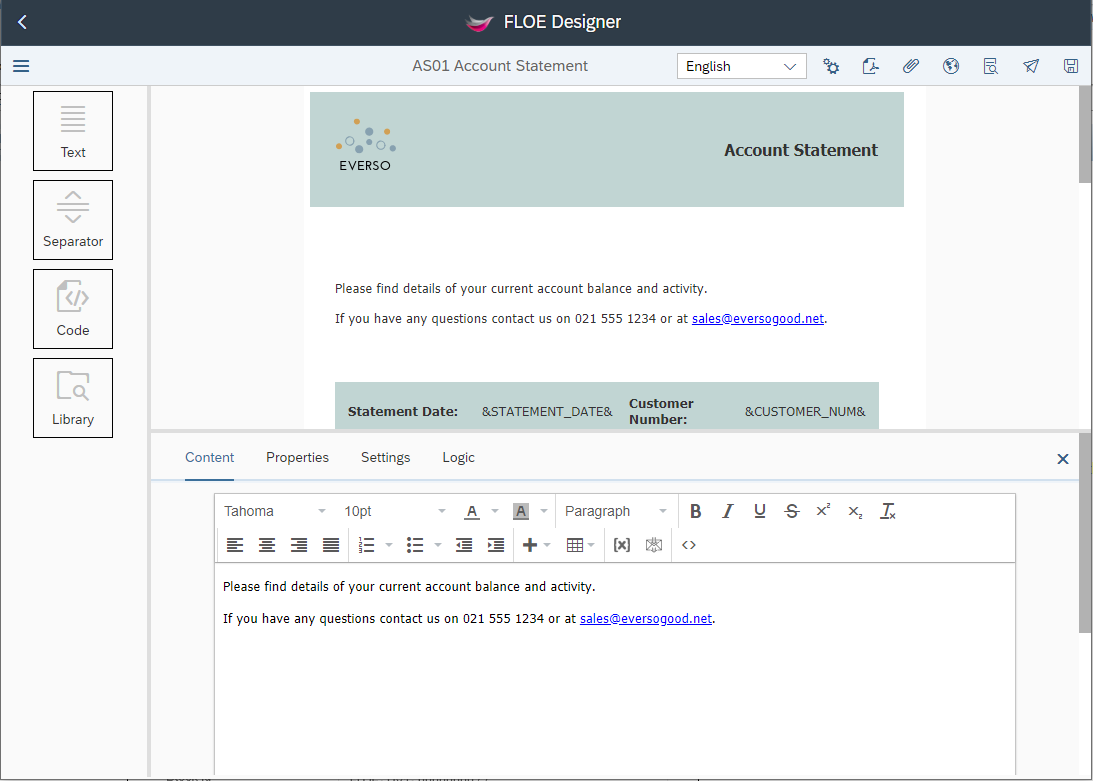
Task: Open the Logic tab
Action: pyautogui.click(x=458, y=457)
